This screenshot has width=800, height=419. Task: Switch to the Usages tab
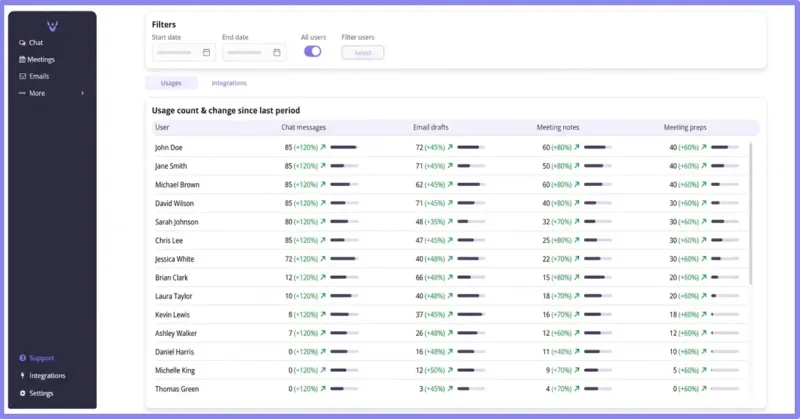click(171, 83)
